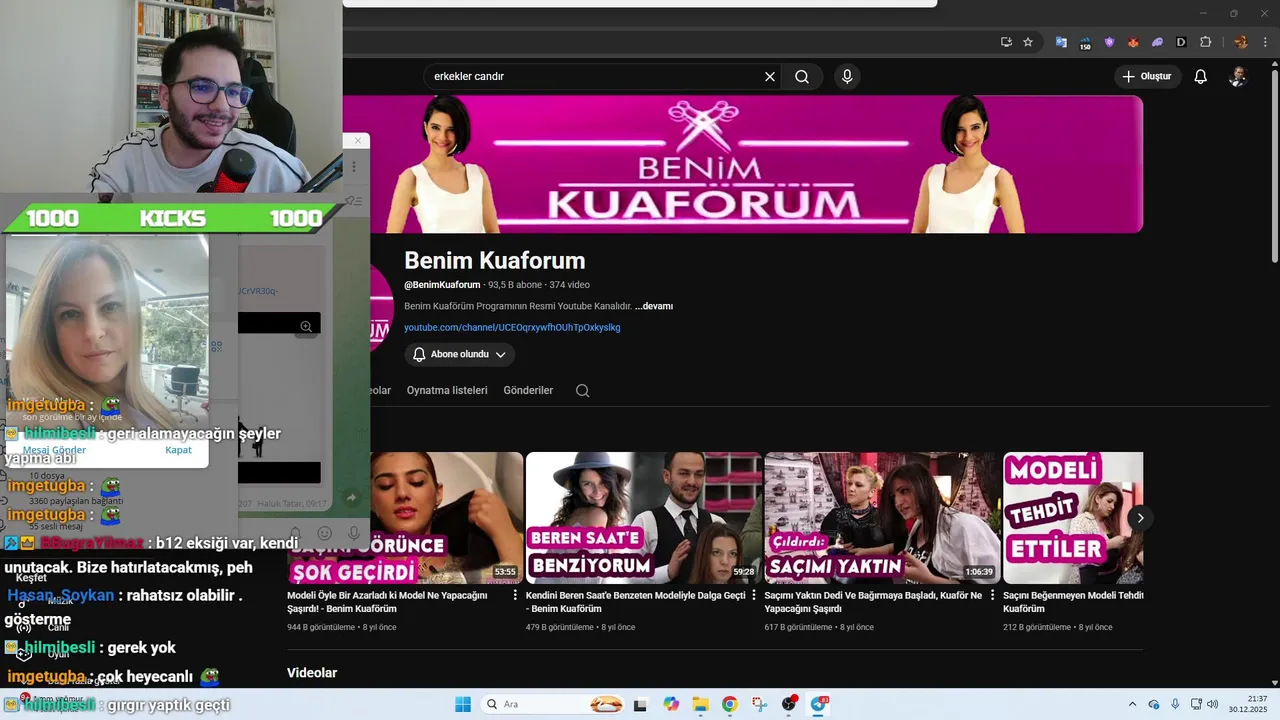Screen dimensions: 1280x720
Task: Open Chrome three-dot menu
Action: (1265, 42)
